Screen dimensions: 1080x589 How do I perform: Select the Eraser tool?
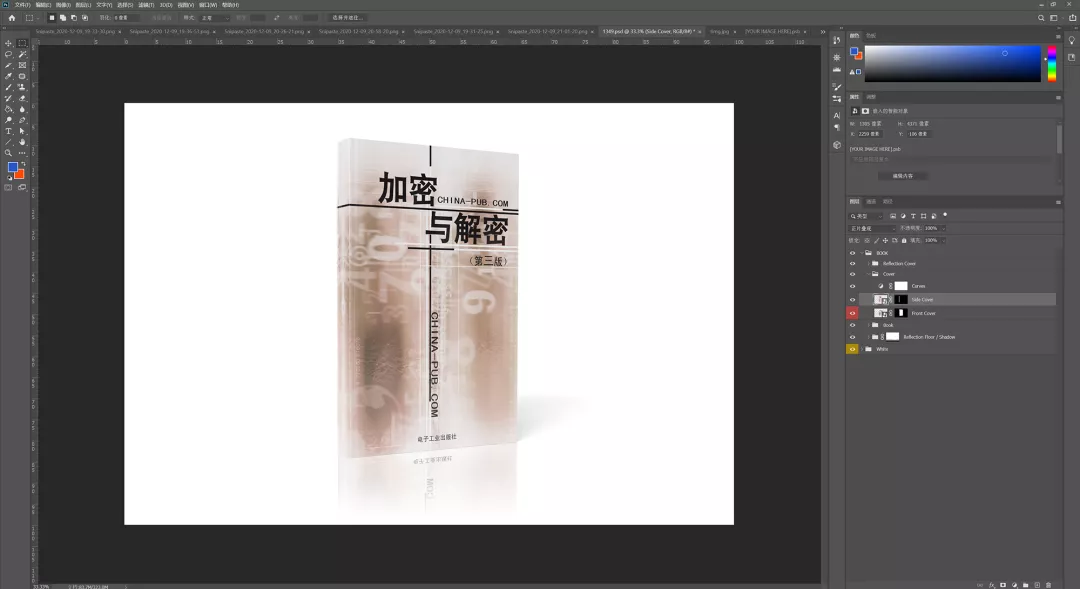tap(22, 98)
